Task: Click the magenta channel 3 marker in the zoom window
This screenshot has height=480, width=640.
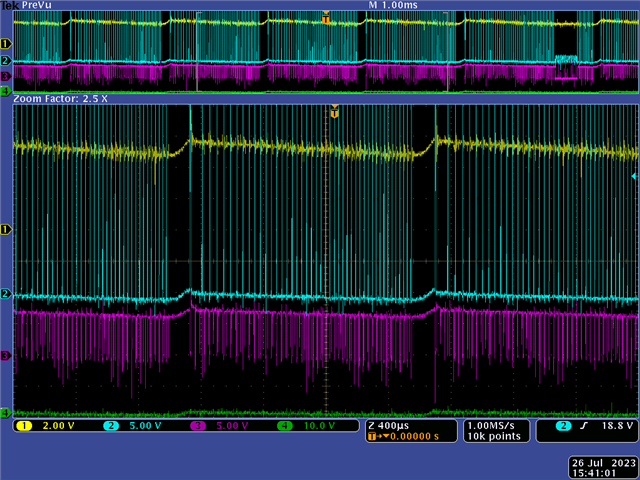Action: (6, 356)
